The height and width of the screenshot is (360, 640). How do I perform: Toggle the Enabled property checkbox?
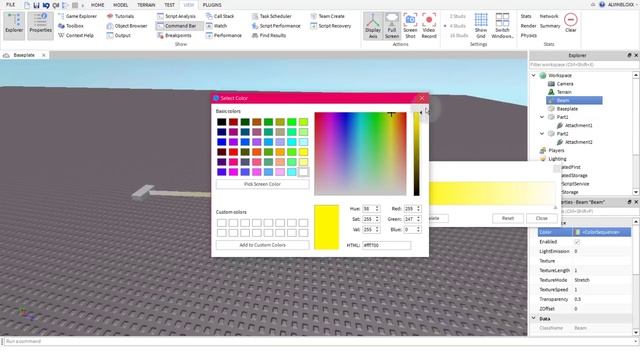(577, 242)
